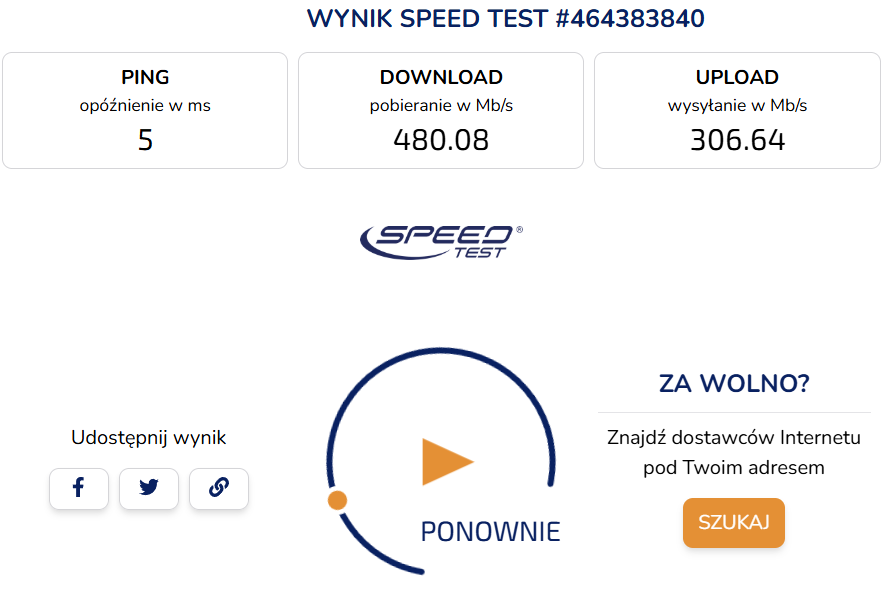Screen dimensions: 881x606
Task: Click the orange dot on the gauge ring
Action: click(x=338, y=500)
